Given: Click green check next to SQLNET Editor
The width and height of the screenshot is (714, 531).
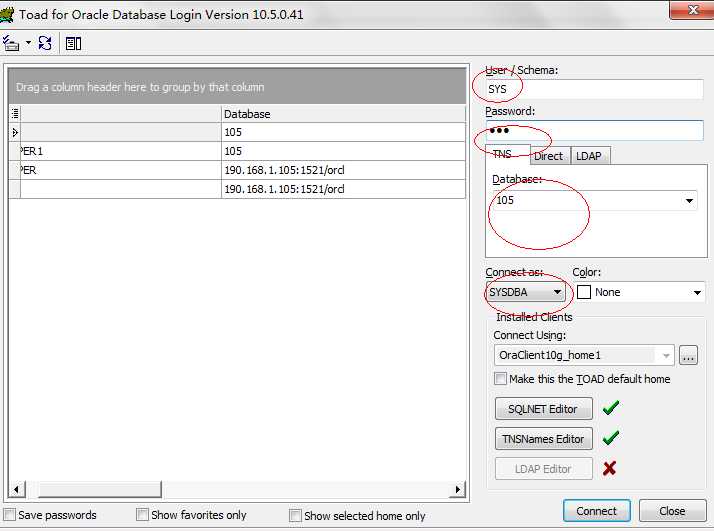Looking at the screenshot, I should [611, 408].
